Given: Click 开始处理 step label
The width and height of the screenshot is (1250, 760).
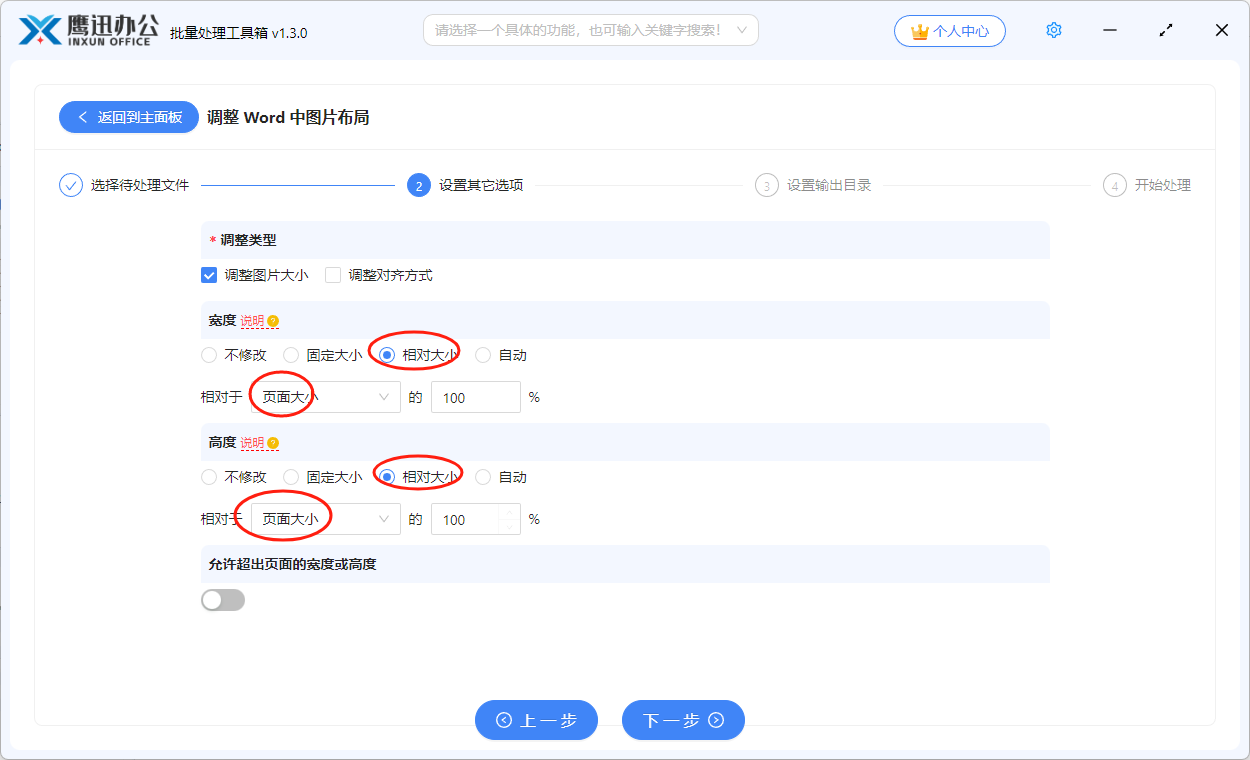Looking at the screenshot, I should [1163, 185].
